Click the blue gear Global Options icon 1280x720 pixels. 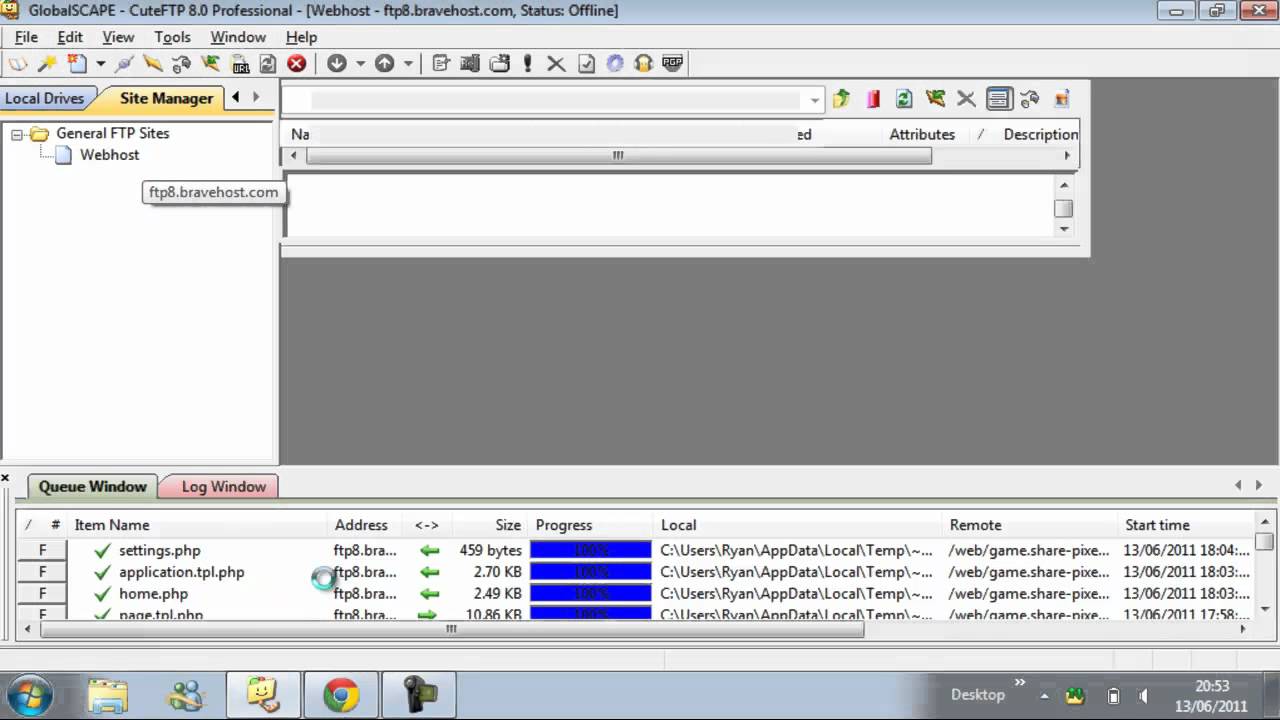tap(615, 63)
